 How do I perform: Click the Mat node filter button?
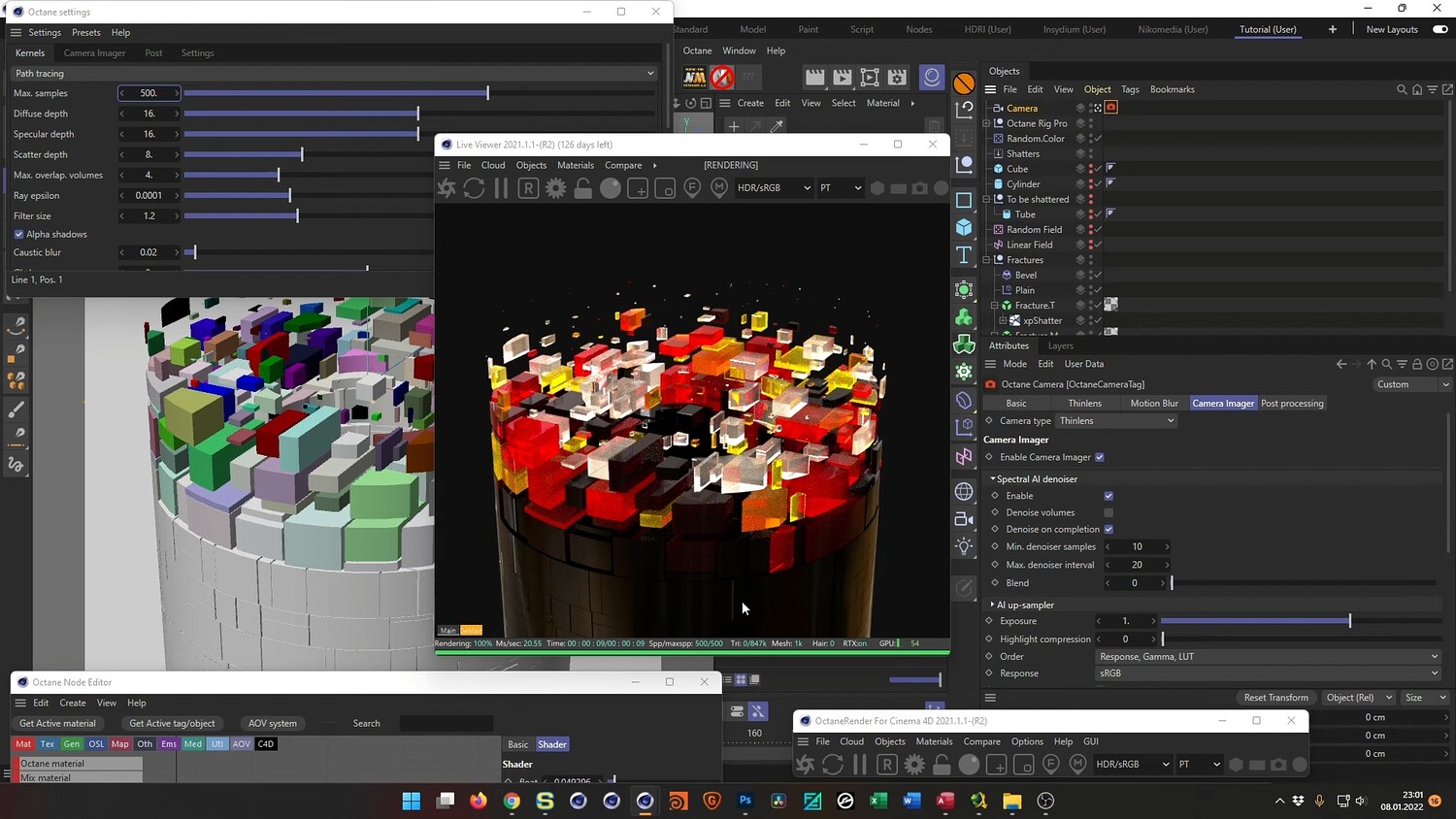click(23, 744)
